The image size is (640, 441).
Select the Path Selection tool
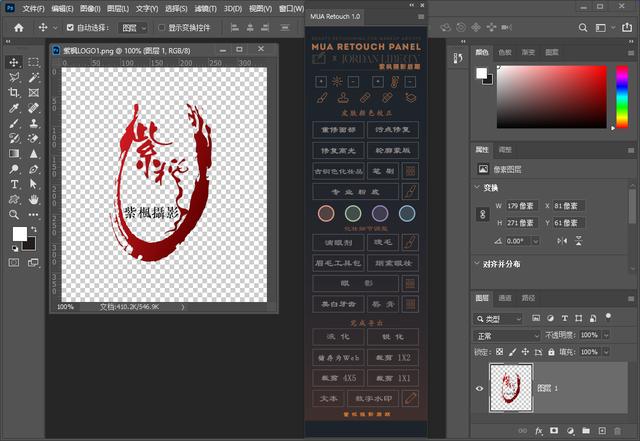(x=33, y=184)
